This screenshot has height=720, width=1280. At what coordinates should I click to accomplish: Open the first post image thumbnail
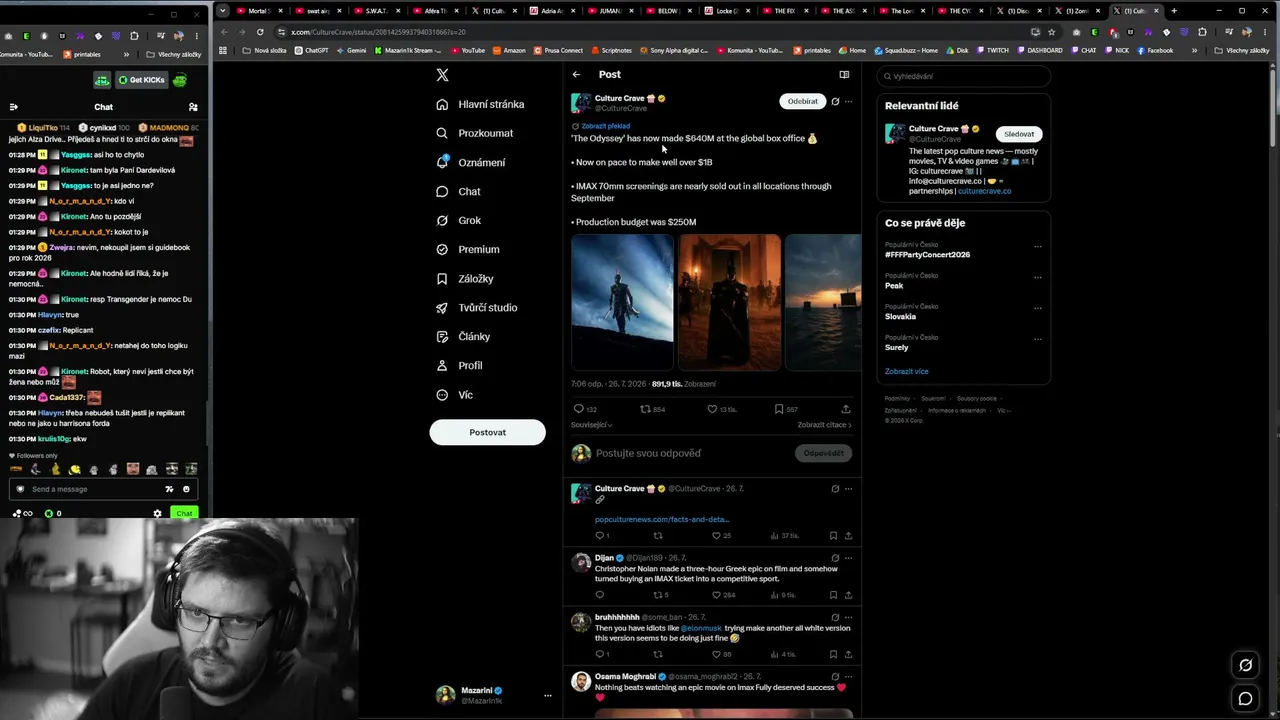coord(622,302)
